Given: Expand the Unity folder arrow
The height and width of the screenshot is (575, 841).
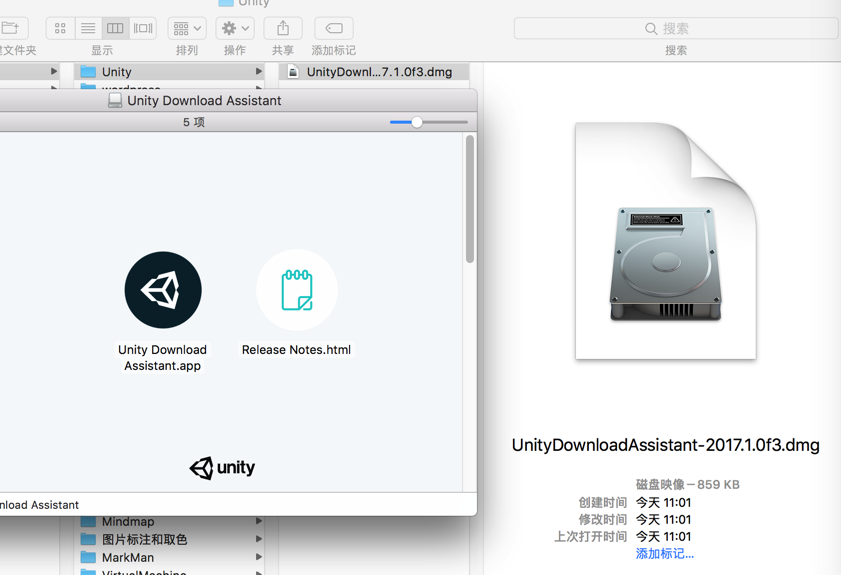Looking at the screenshot, I should point(259,71).
